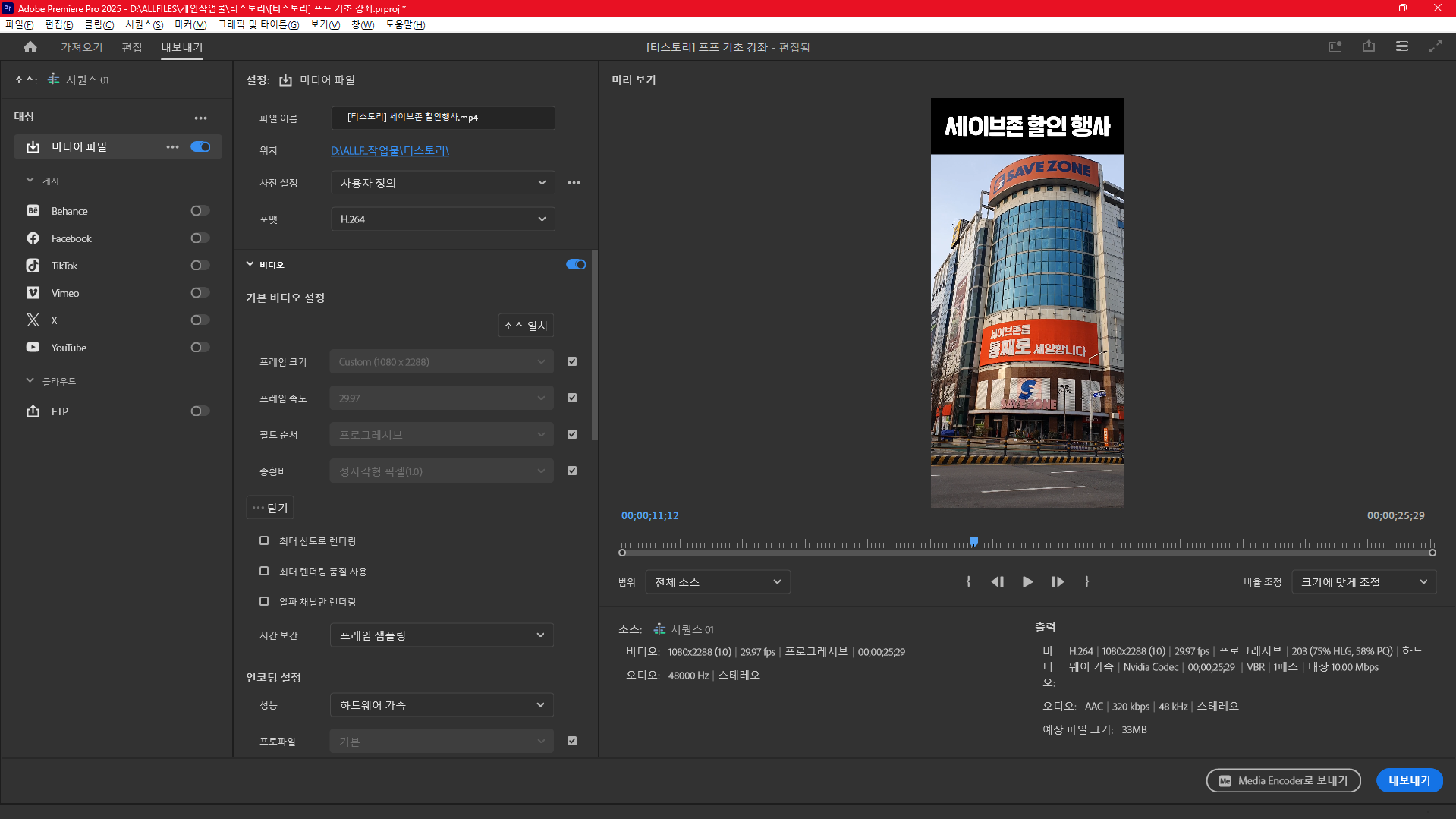
Task: Click the Media Encoder icon on send button
Action: point(1225,781)
